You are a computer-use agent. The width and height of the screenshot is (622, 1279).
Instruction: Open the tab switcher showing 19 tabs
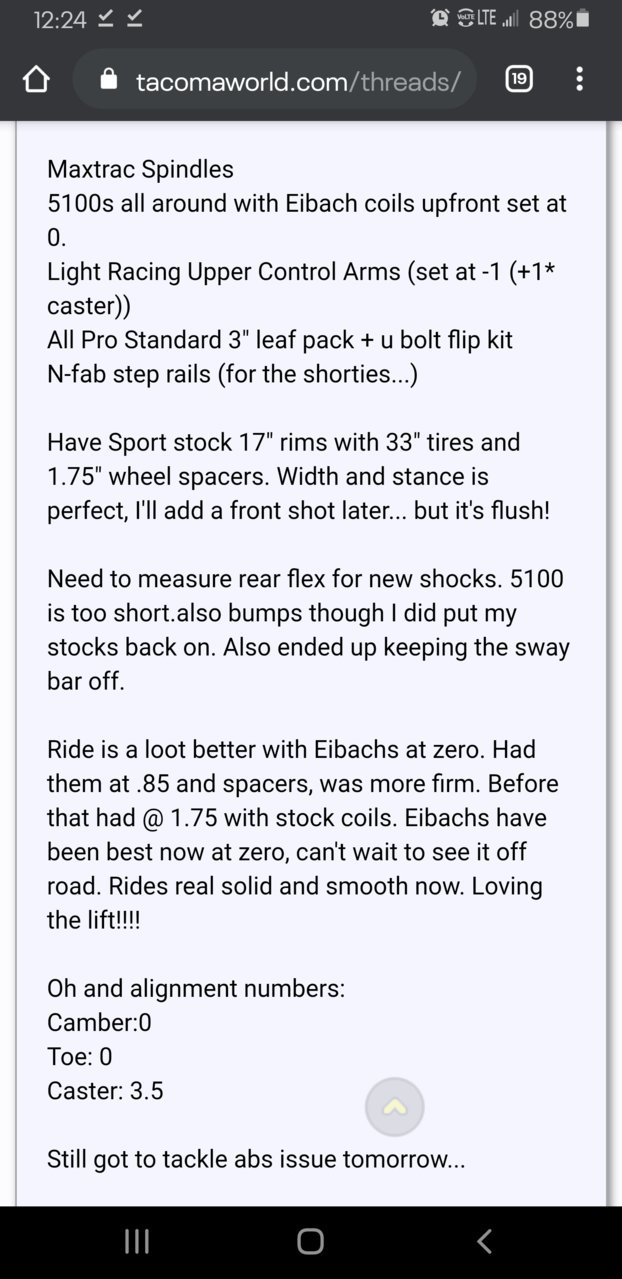(519, 79)
